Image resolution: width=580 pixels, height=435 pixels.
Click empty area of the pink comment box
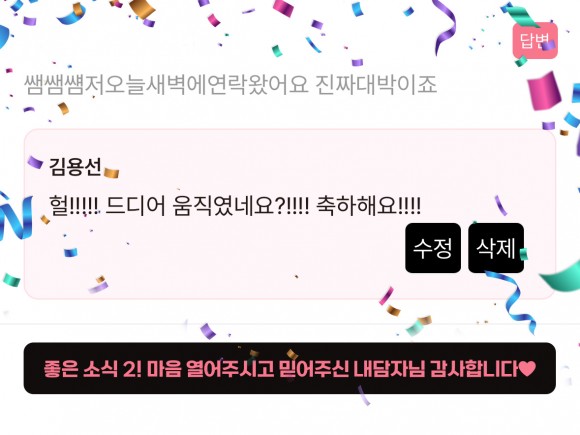coord(222,259)
